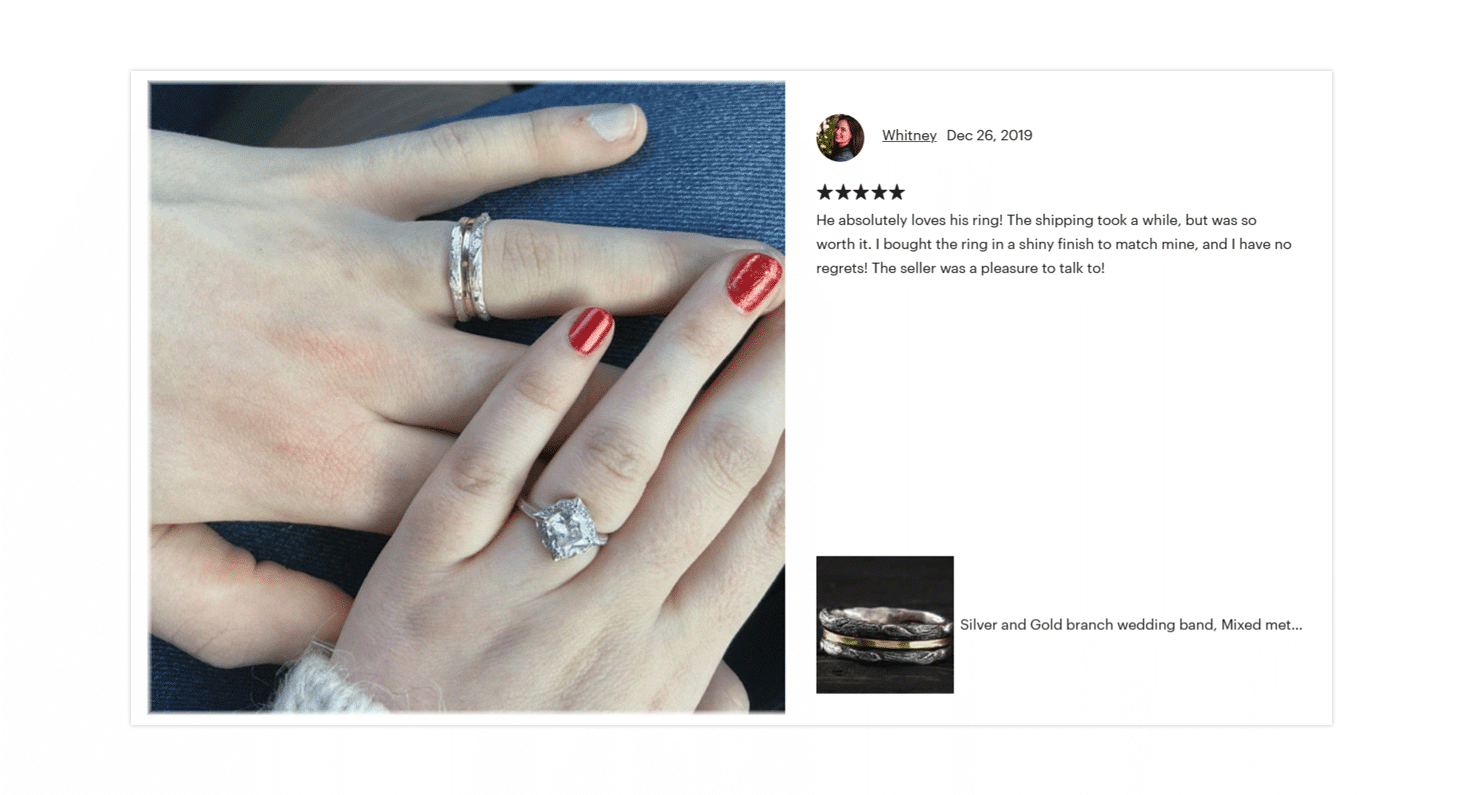Open the Silver and Gold branch wedding band title
Screen dimensions: 1463x795
coord(1131,625)
